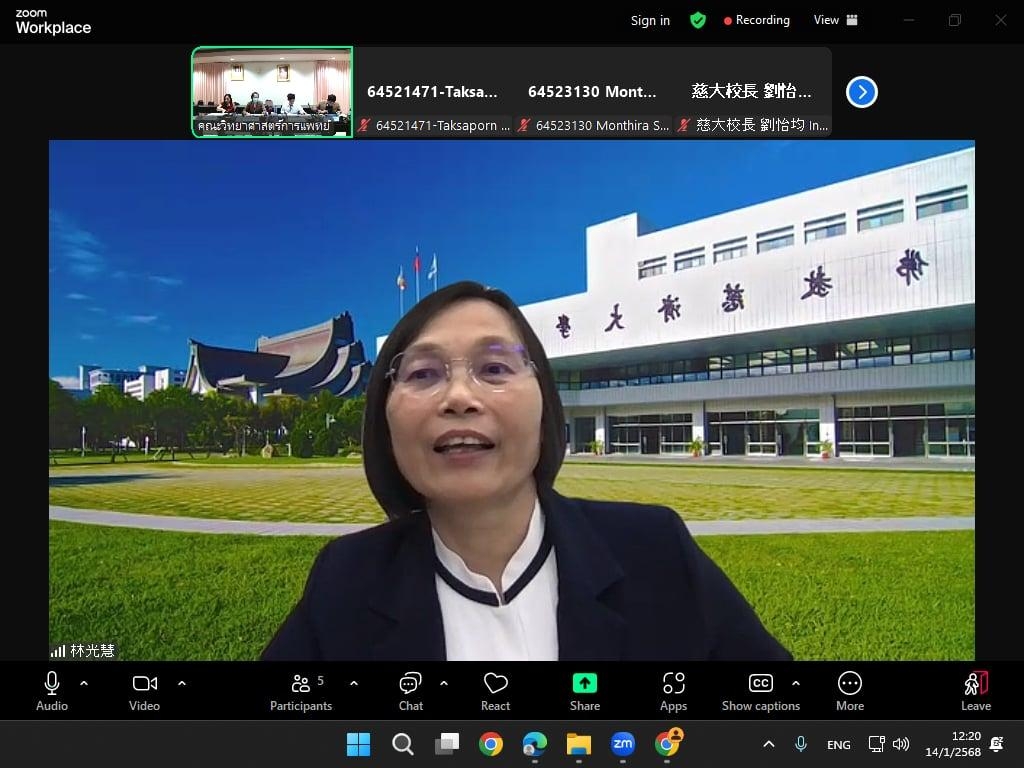Open the Participants panel
The image size is (1024, 768).
click(300, 691)
